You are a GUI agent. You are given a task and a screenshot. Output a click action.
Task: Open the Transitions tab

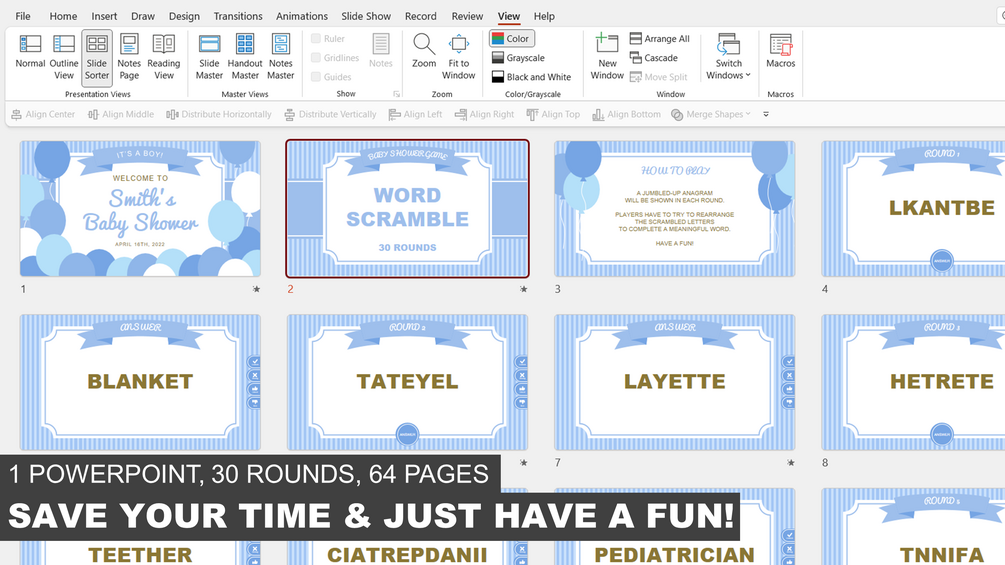point(238,16)
